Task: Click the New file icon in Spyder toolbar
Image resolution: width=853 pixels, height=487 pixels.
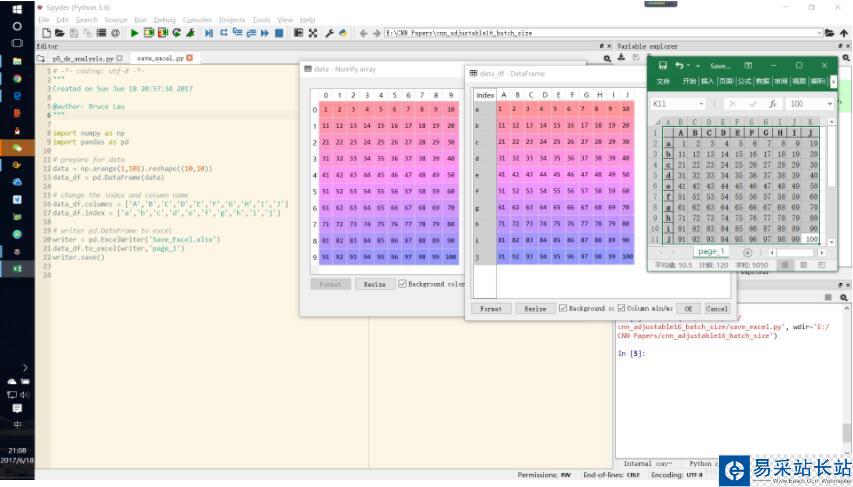Action: tap(46, 33)
